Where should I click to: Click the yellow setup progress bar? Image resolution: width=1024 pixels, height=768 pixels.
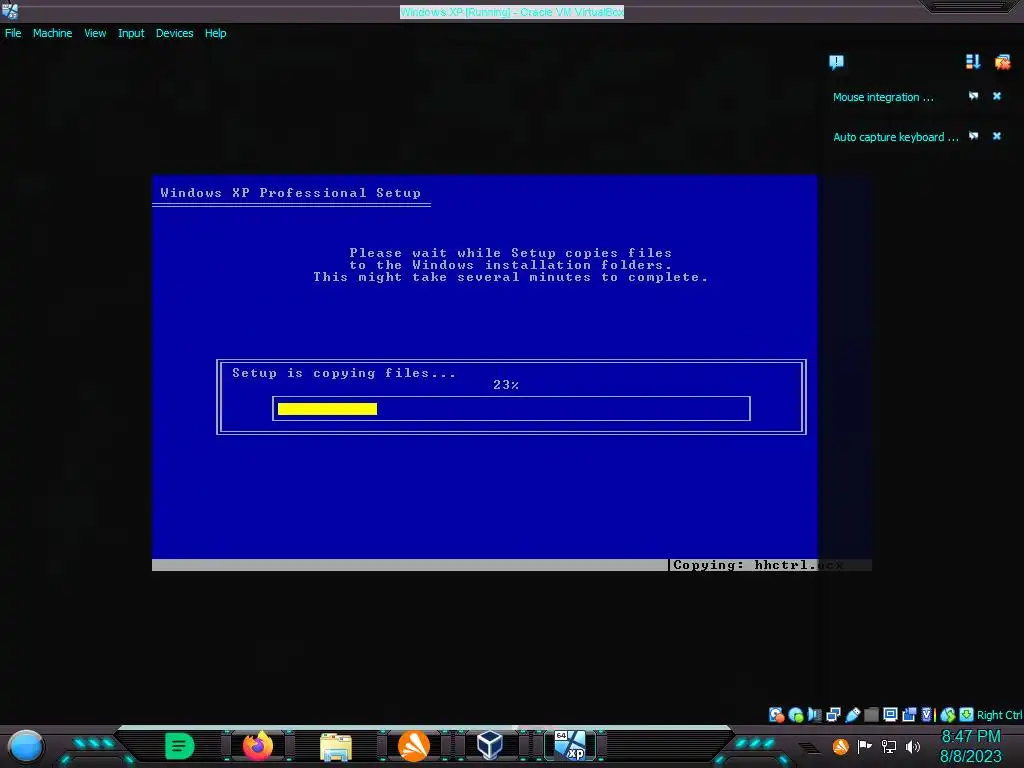(327, 409)
